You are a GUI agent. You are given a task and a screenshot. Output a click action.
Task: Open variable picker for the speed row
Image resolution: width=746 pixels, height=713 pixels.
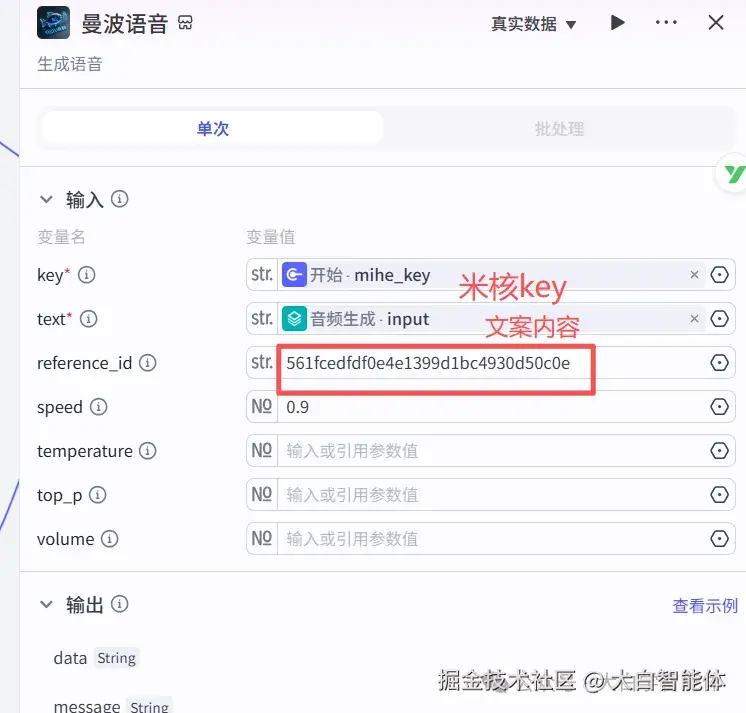719,407
